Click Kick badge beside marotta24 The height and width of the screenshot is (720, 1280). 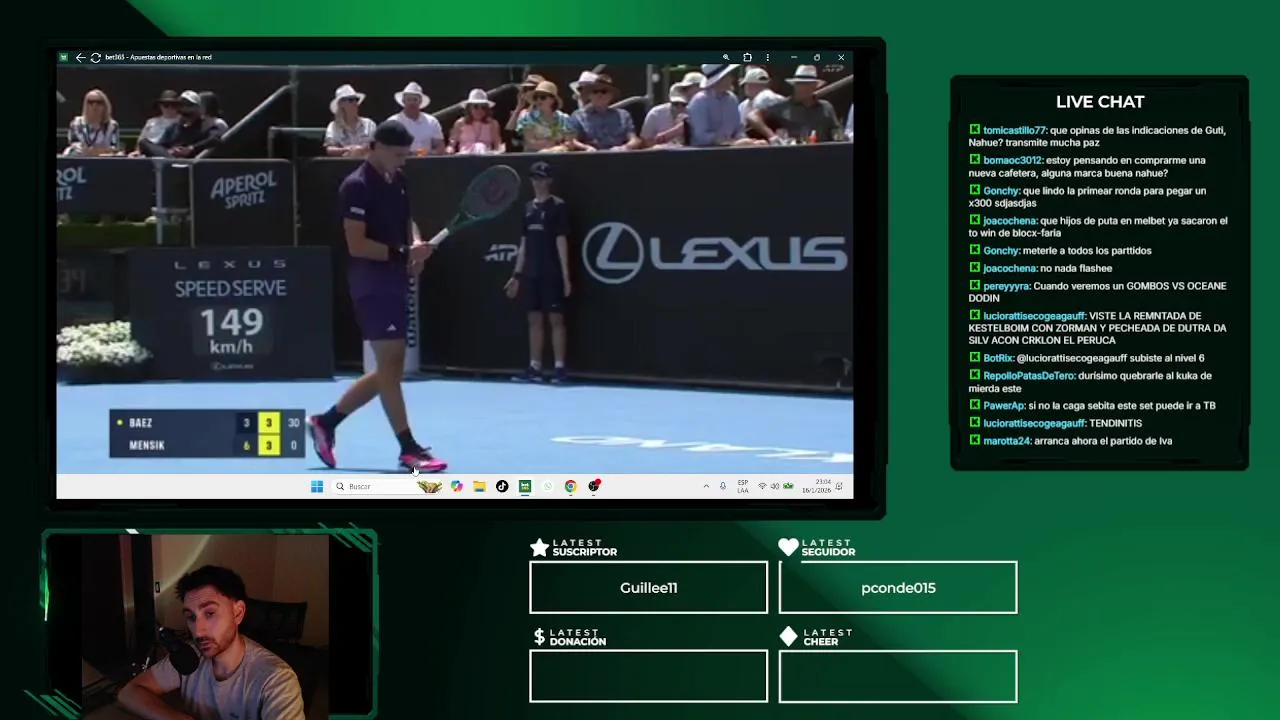point(974,441)
